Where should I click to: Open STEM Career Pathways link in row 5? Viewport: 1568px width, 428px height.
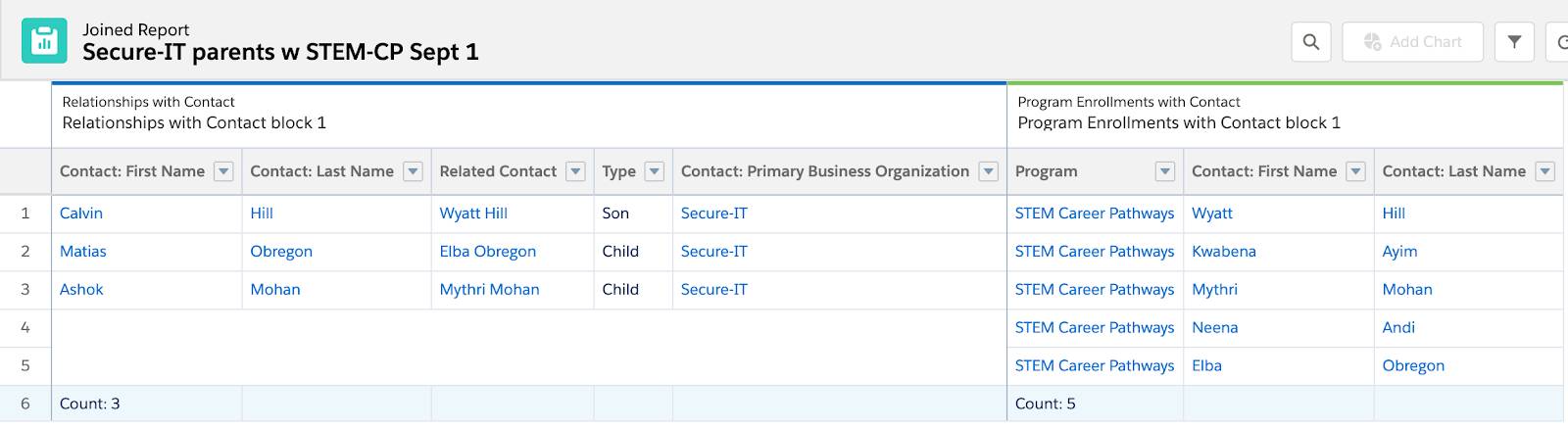pos(1095,366)
